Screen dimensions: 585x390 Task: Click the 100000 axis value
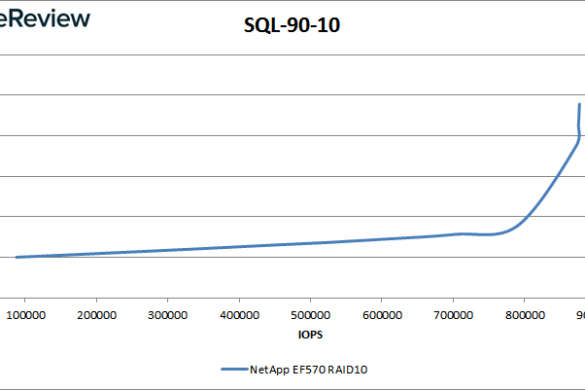click(x=26, y=315)
